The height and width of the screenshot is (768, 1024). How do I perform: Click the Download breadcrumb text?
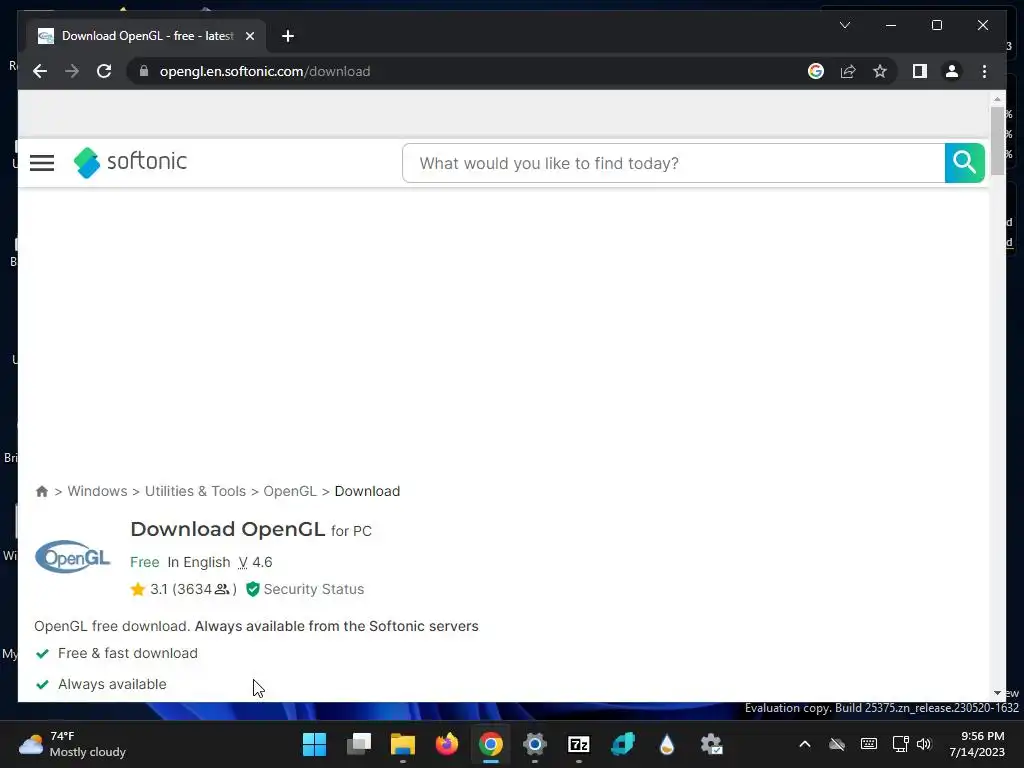pyautogui.click(x=367, y=491)
